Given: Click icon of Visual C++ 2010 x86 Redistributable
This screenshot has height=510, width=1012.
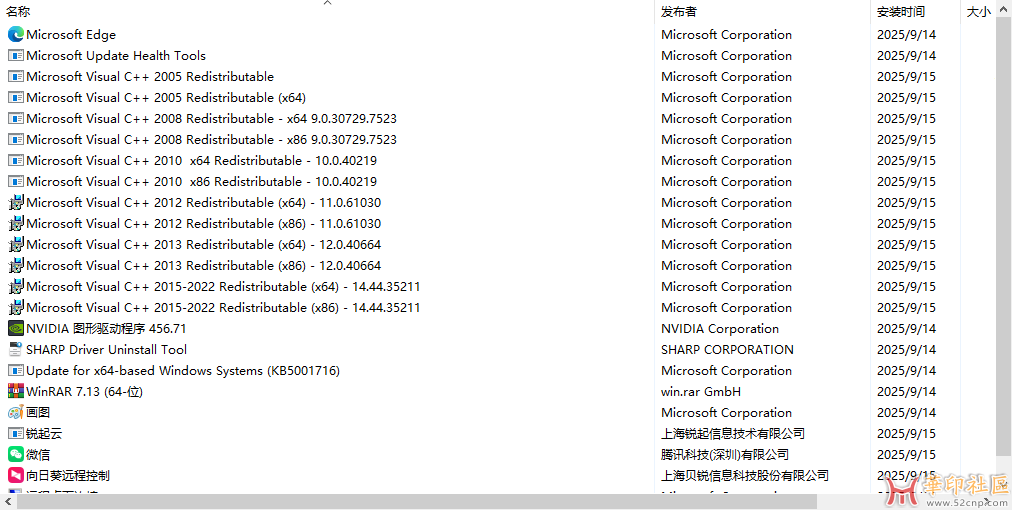Looking at the screenshot, I should 15,181.
